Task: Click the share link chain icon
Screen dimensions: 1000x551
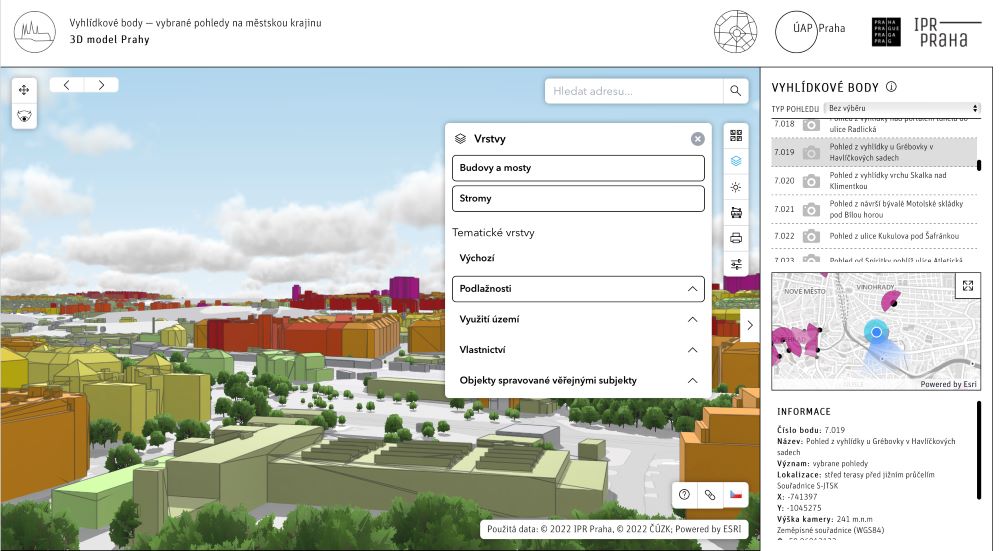Action: tap(710, 495)
